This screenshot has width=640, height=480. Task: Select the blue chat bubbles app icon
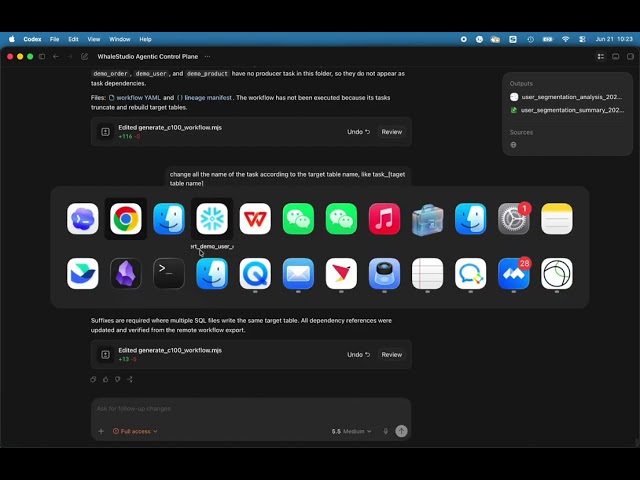point(471,273)
